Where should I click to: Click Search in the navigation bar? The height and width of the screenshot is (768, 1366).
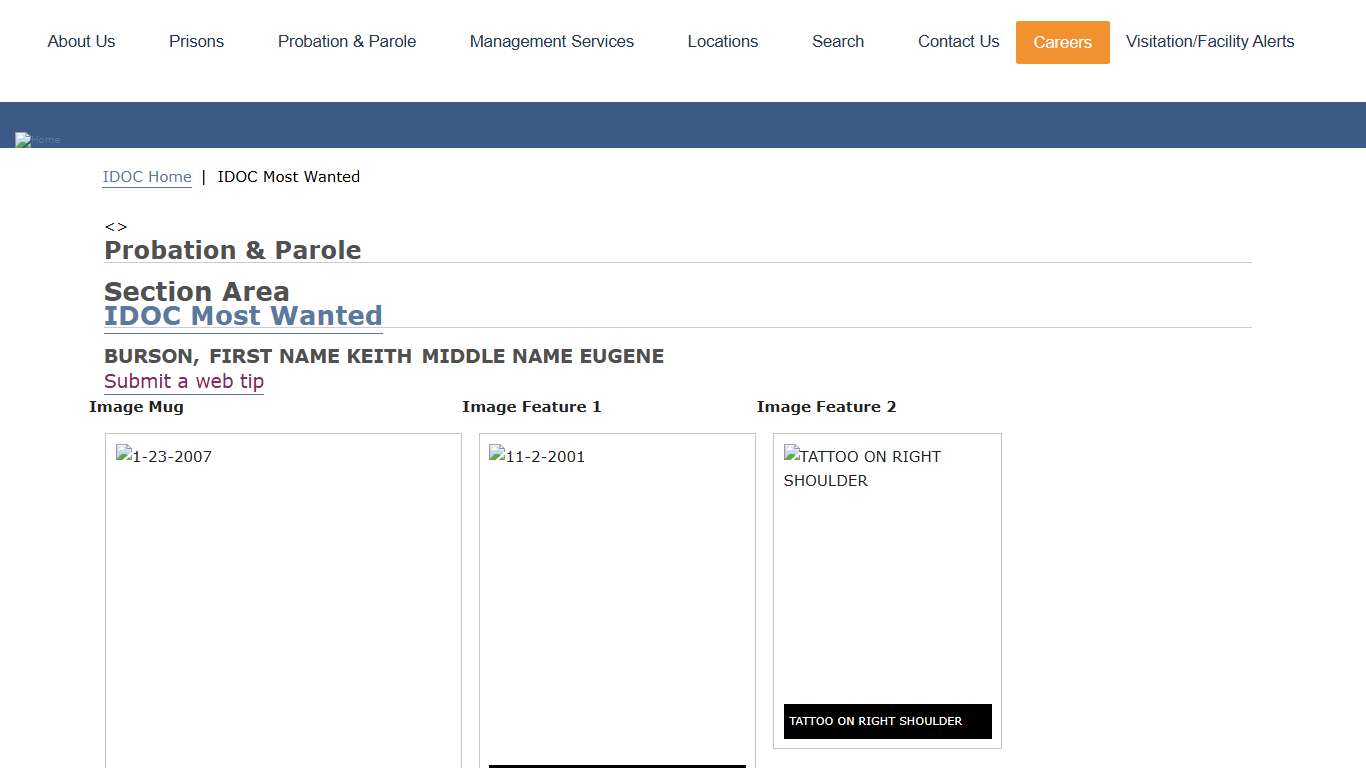[x=837, y=42]
